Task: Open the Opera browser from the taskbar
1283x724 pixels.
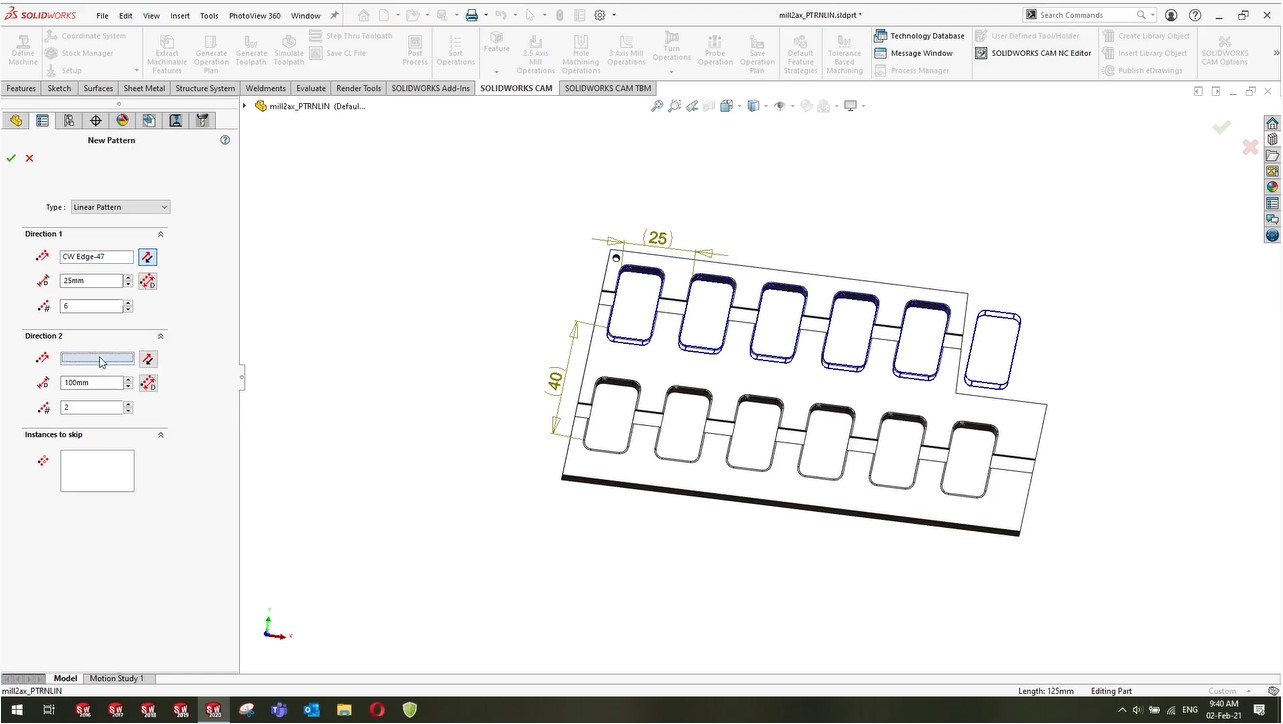Action: click(x=377, y=710)
